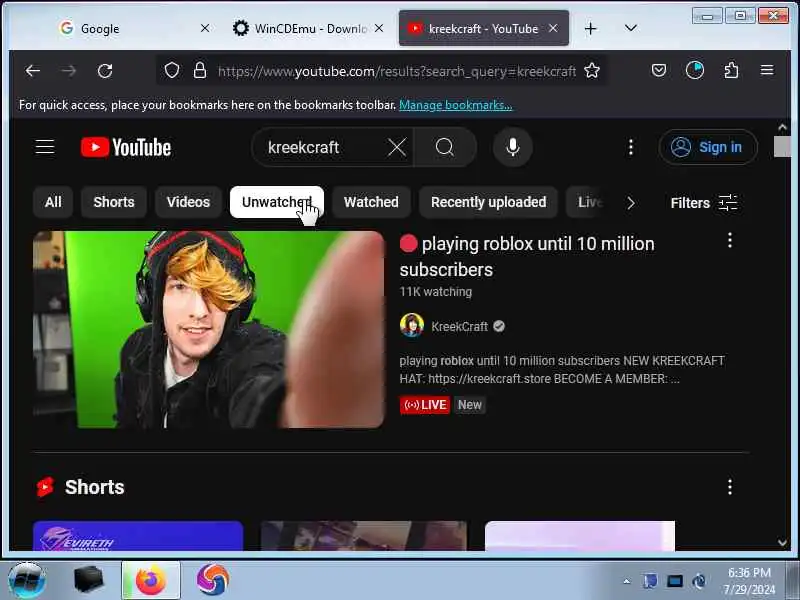Open the Extensions puzzle icon
This screenshot has width=800, height=600.
click(x=731, y=70)
